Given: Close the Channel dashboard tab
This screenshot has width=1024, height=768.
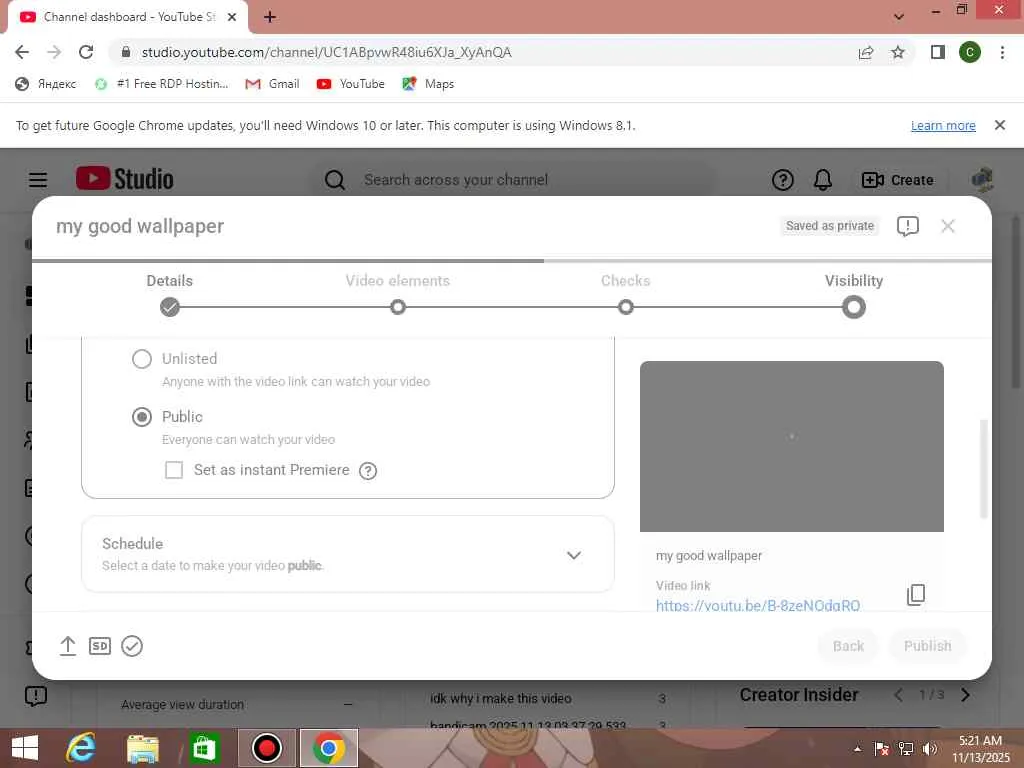Looking at the screenshot, I should (232, 17).
